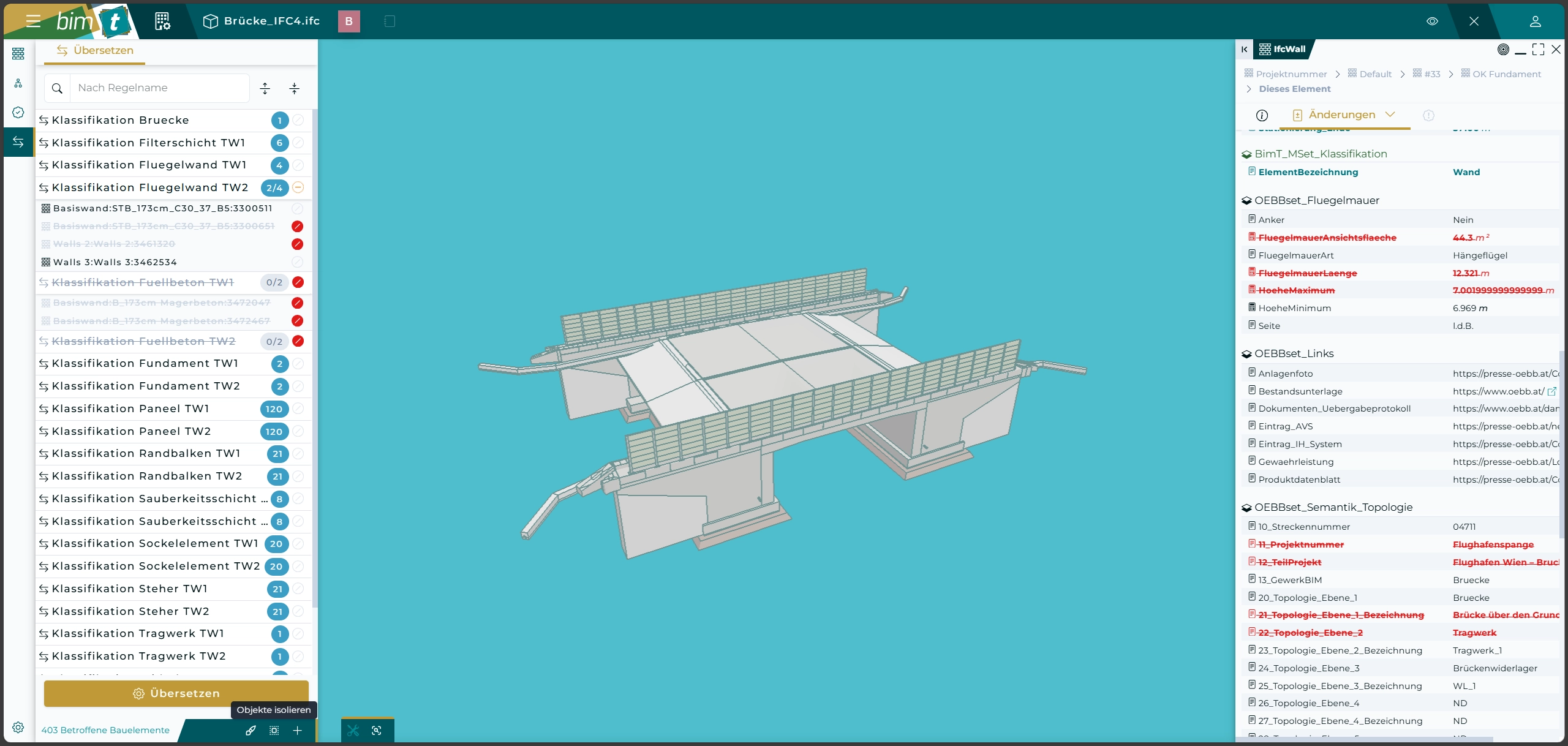Click the hierarchy tree sidebar icon
Viewport: 1568px width, 746px height.
coord(18,83)
